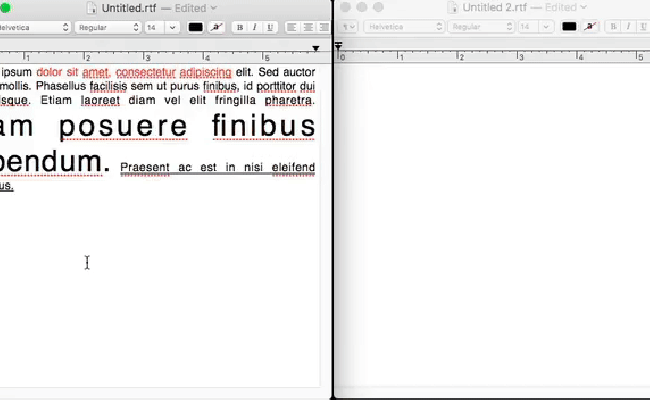The image size is (650, 400).
Task: Toggle Italic in Untitled 2.rtf toolbar
Action: 628,27
